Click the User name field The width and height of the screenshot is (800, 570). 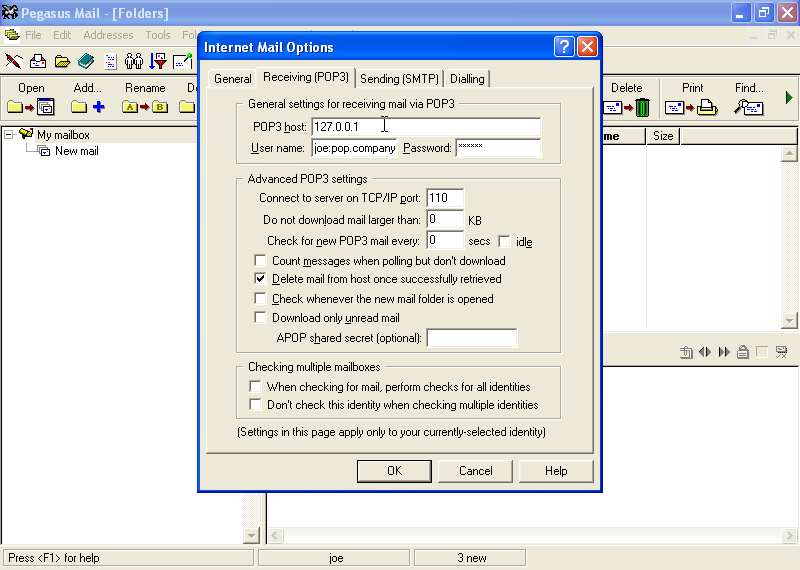355,148
